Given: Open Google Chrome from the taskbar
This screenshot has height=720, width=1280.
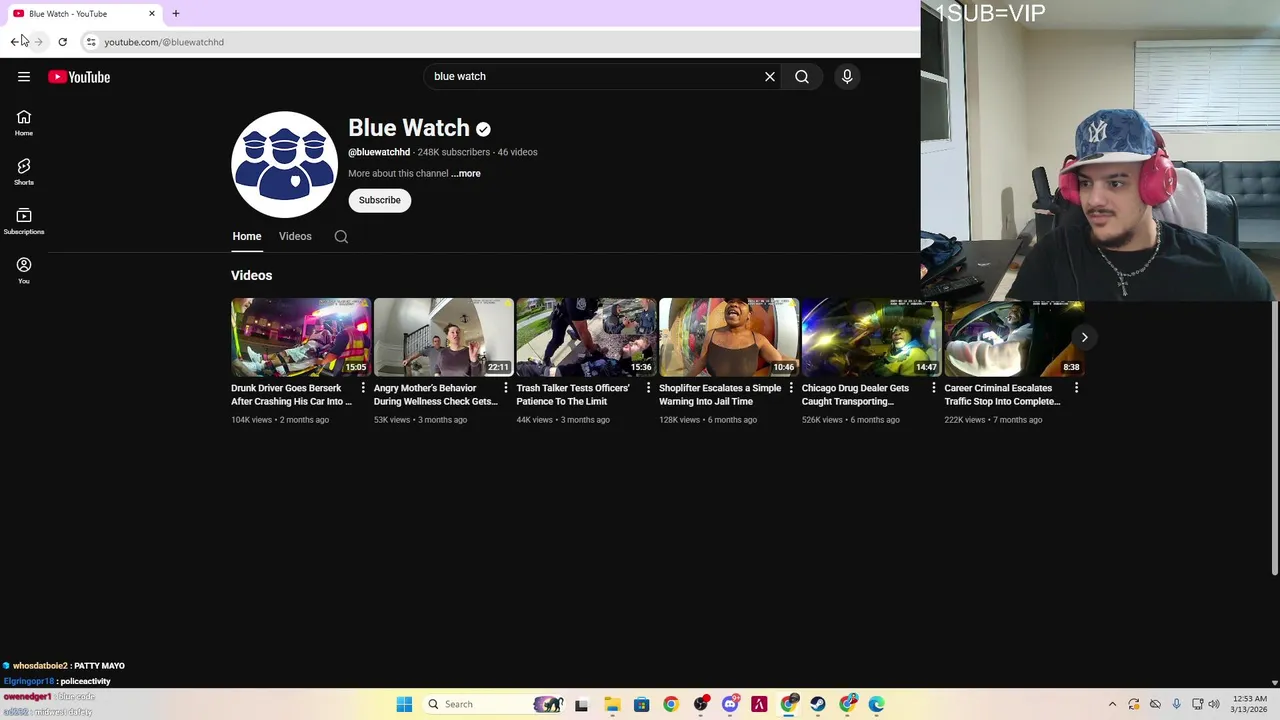Looking at the screenshot, I should tap(671, 704).
